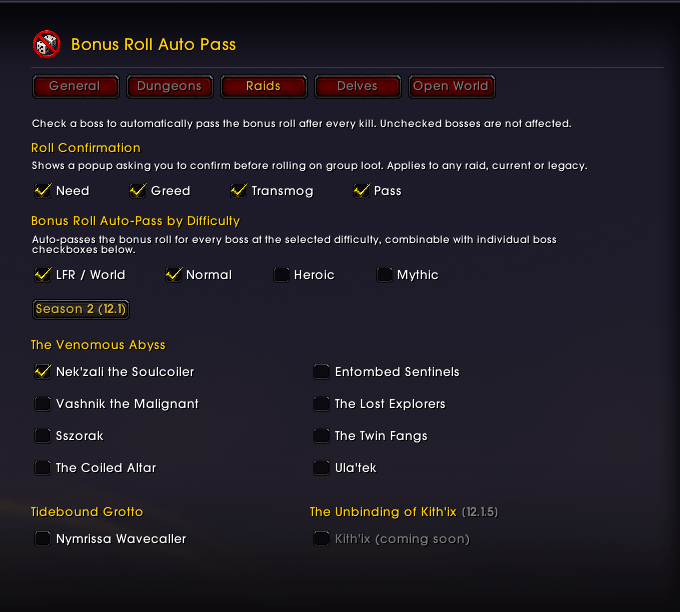Disable Greed roll confirmation checkbox
This screenshot has width=680, height=612.
click(x=137, y=190)
